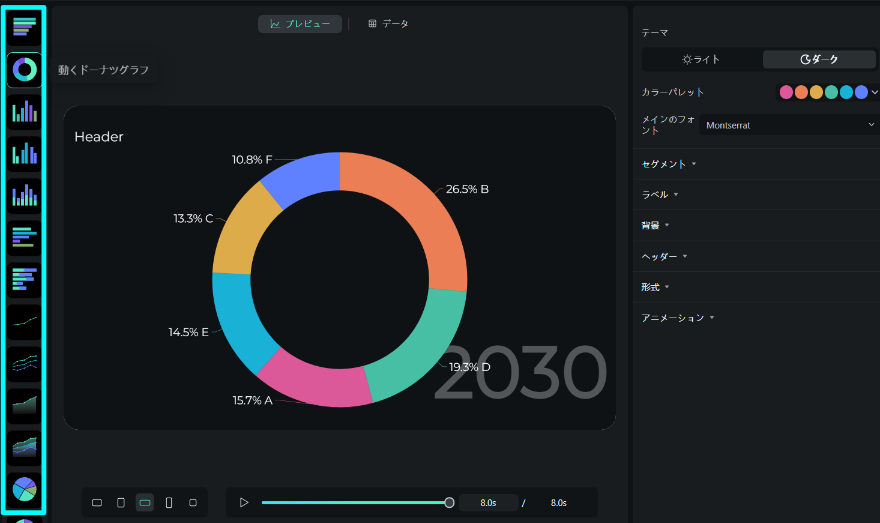Choose the horizontal bars icon directly below the vertical bar charts
Screen dimensions: 880x523
coord(24,238)
